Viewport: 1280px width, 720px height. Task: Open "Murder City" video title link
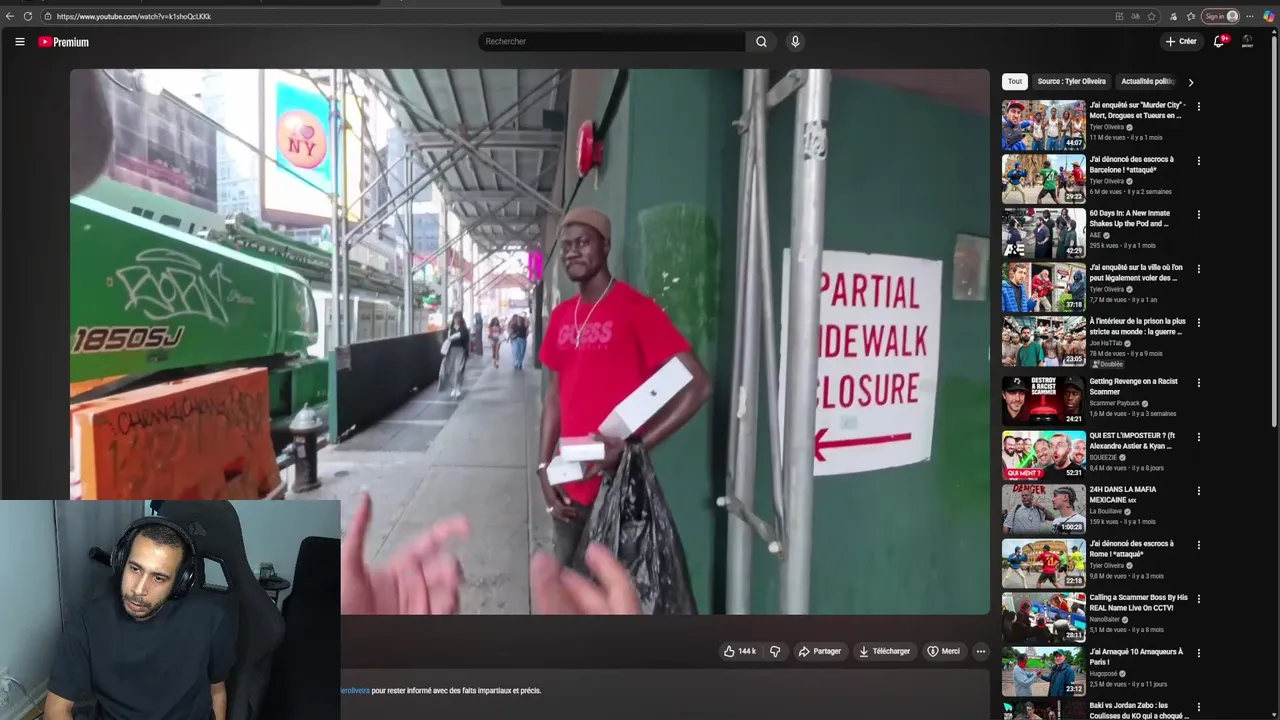click(x=1137, y=110)
